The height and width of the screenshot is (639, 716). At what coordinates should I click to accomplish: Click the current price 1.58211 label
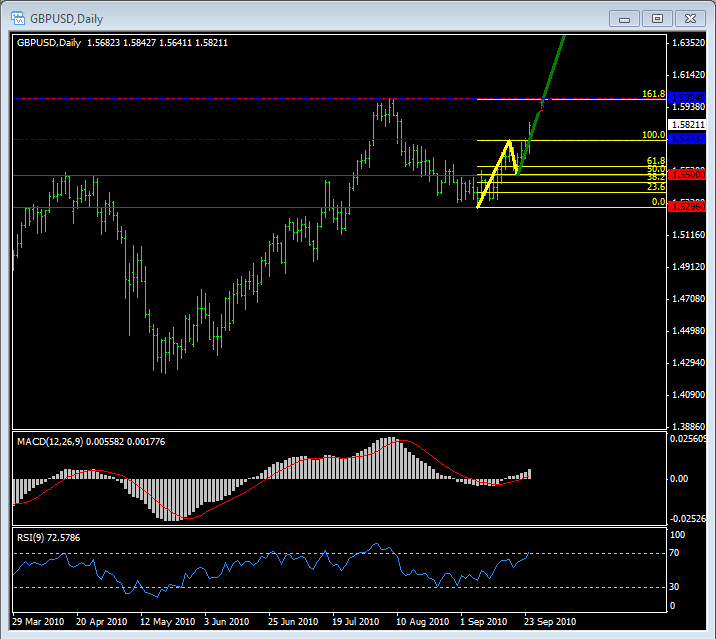(686, 124)
